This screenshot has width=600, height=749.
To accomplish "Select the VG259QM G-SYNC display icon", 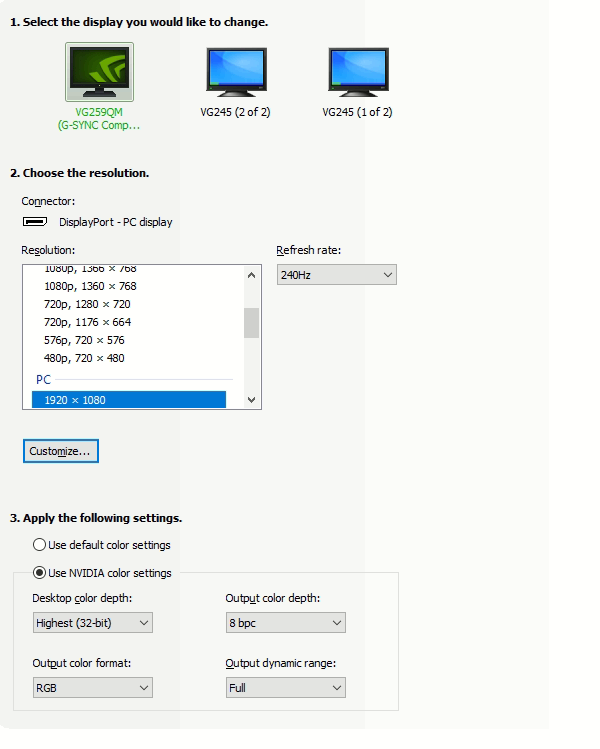I will click(x=99, y=72).
